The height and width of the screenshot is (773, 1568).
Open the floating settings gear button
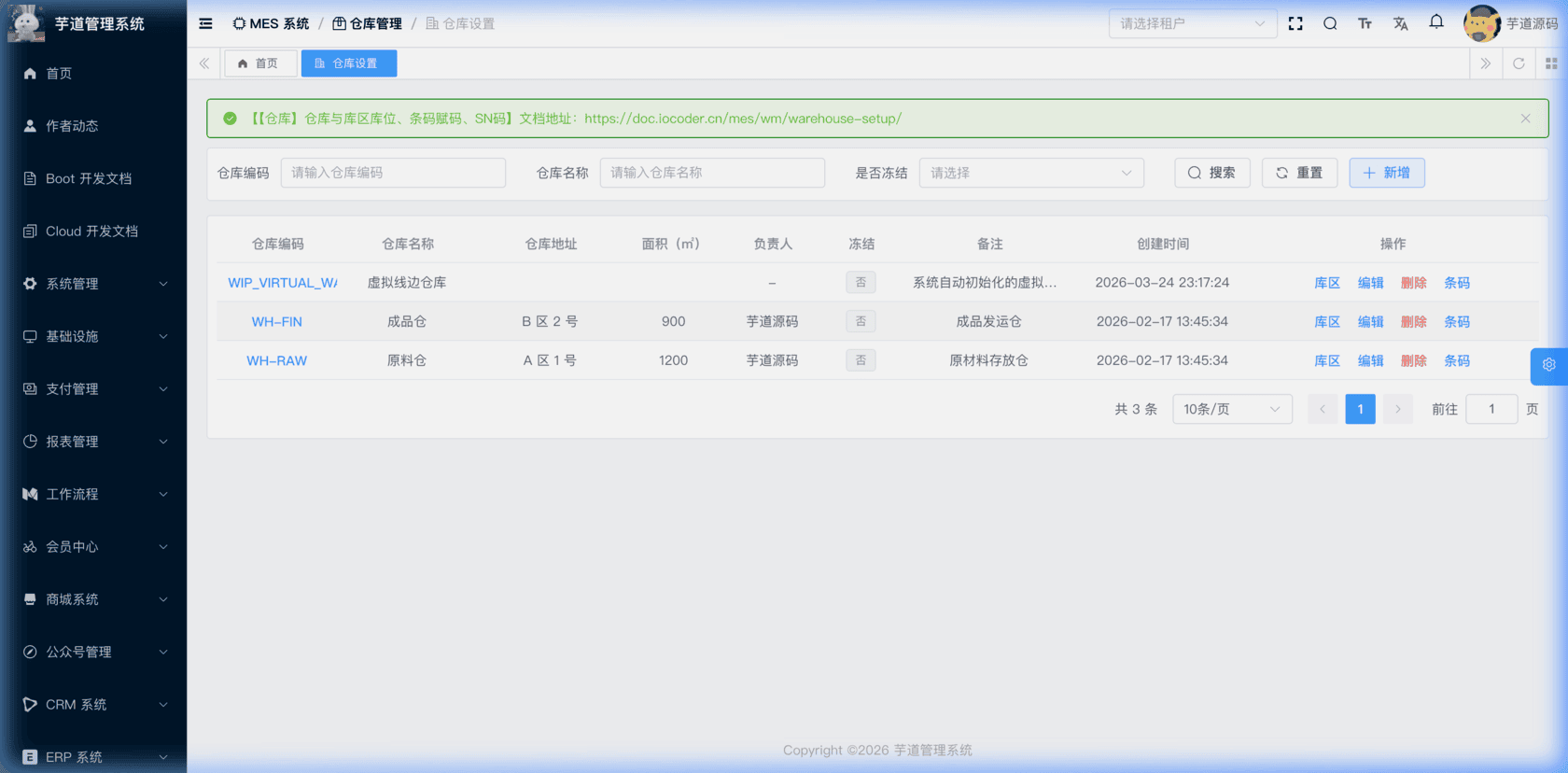(1549, 365)
